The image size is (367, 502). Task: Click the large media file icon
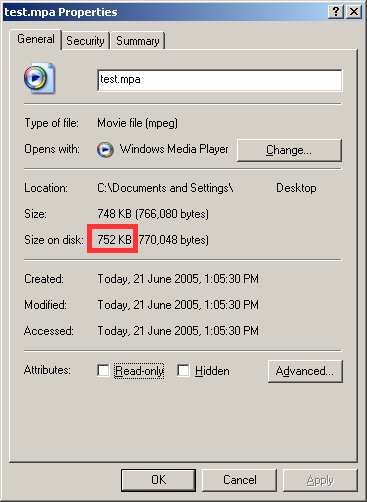39,78
